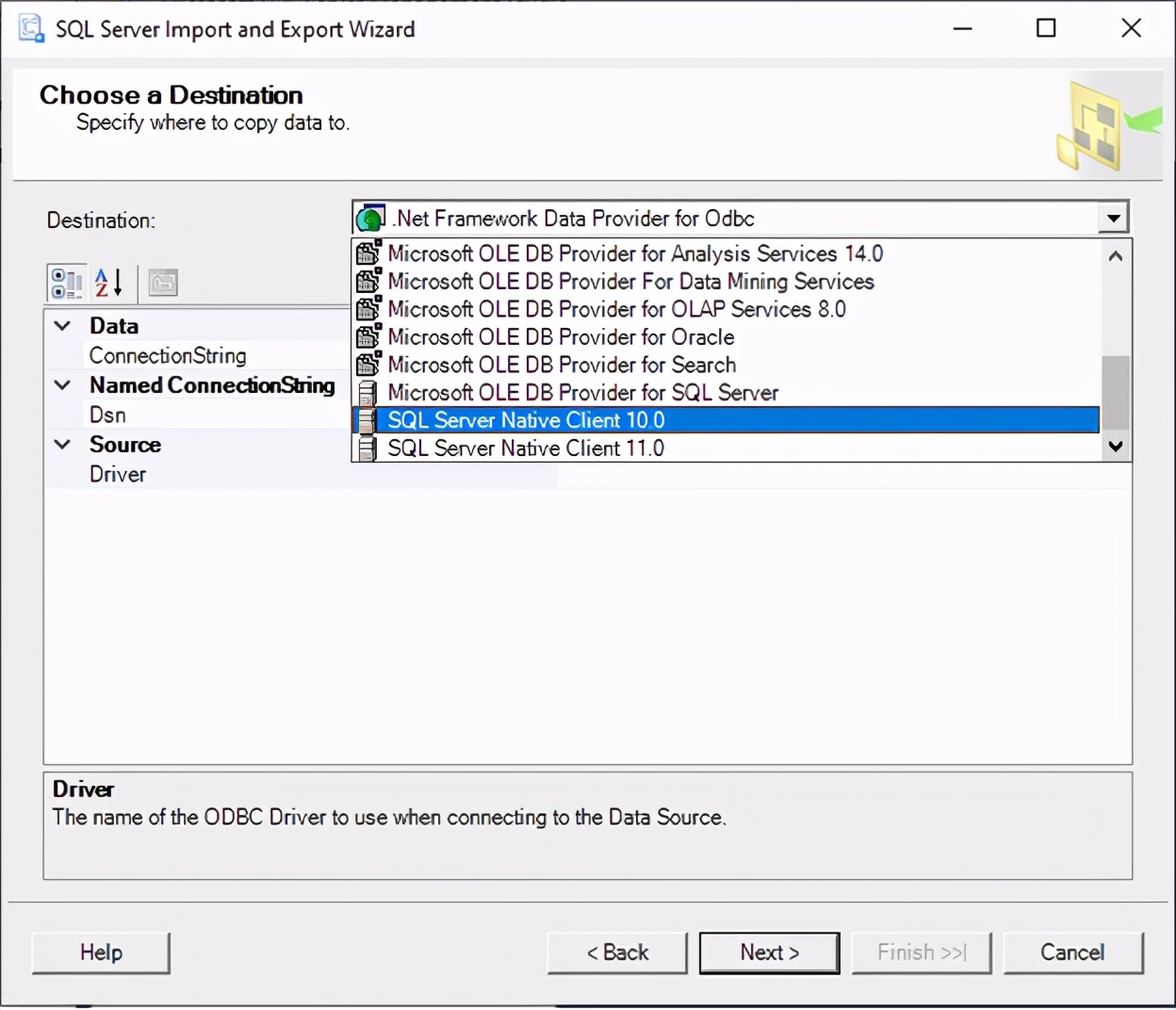Click the Data Mining Services provider icon
Screen dimensions: 1176x1010
click(x=368, y=281)
